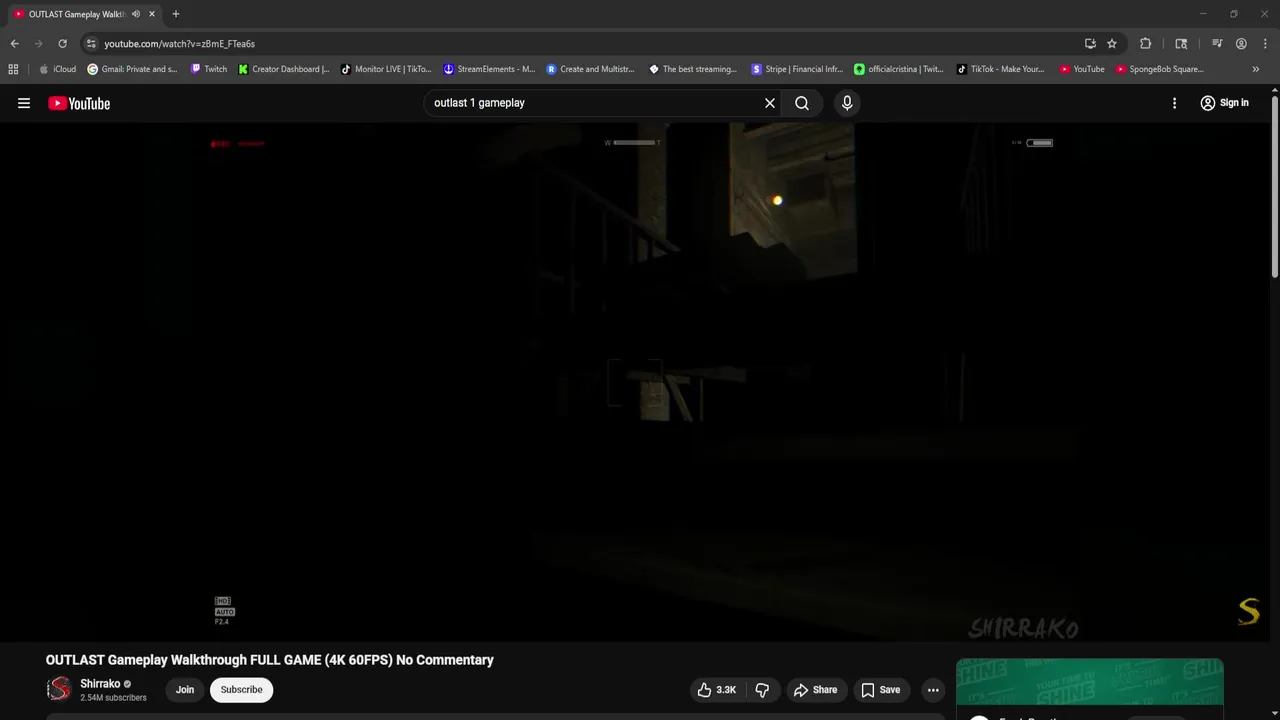Open The best streaming bookmark
Image resolution: width=1280 pixels, height=720 pixels.
point(693,69)
